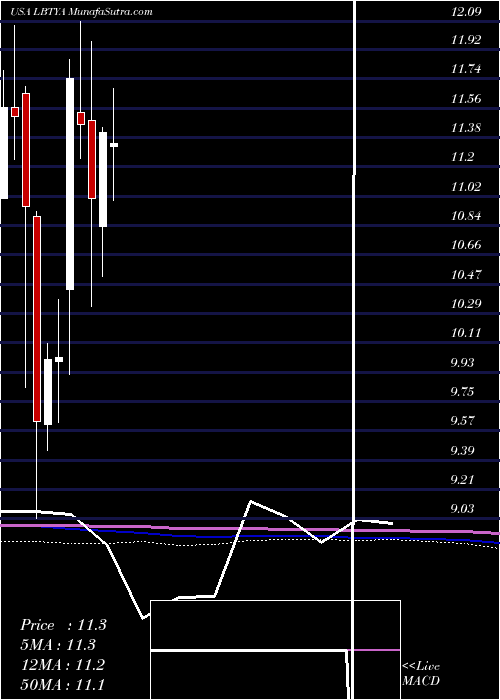Select the 11.2 price axis label
Viewport: 500px width, 700px height.
point(462,157)
